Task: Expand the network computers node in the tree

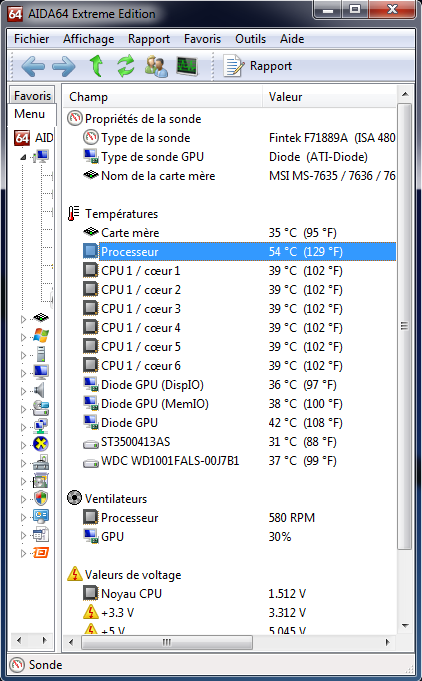Action: click(x=23, y=427)
